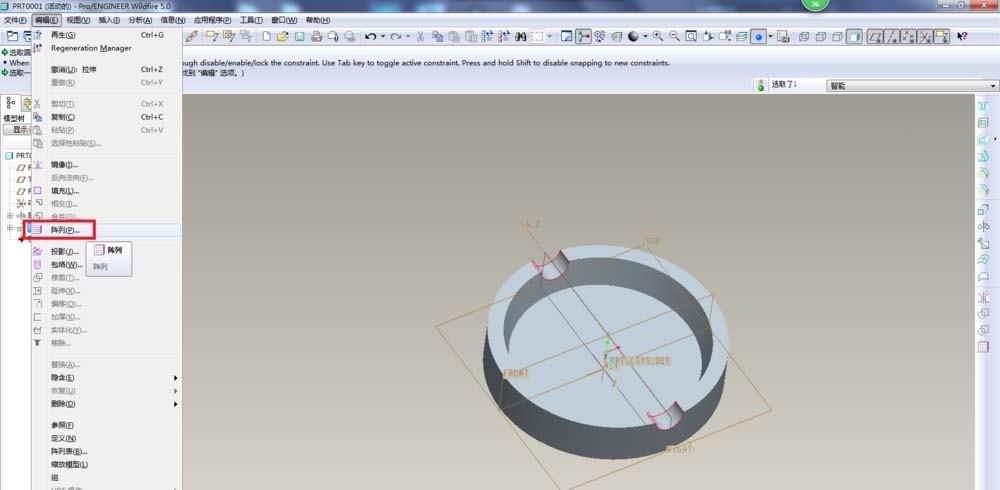Toggle datum plane display in toolbar
Viewport: 1000px width, 490px height.
click(x=875, y=37)
